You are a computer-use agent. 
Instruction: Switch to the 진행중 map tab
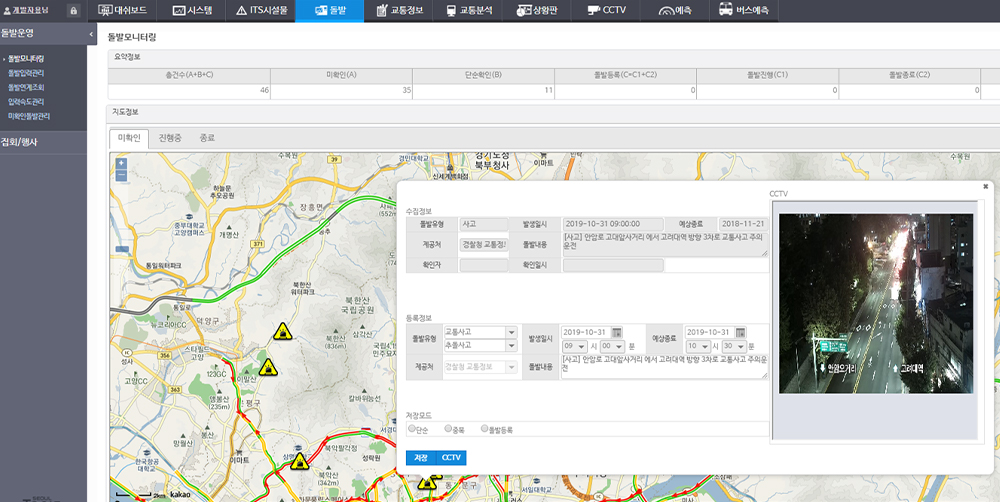(168, 138)
